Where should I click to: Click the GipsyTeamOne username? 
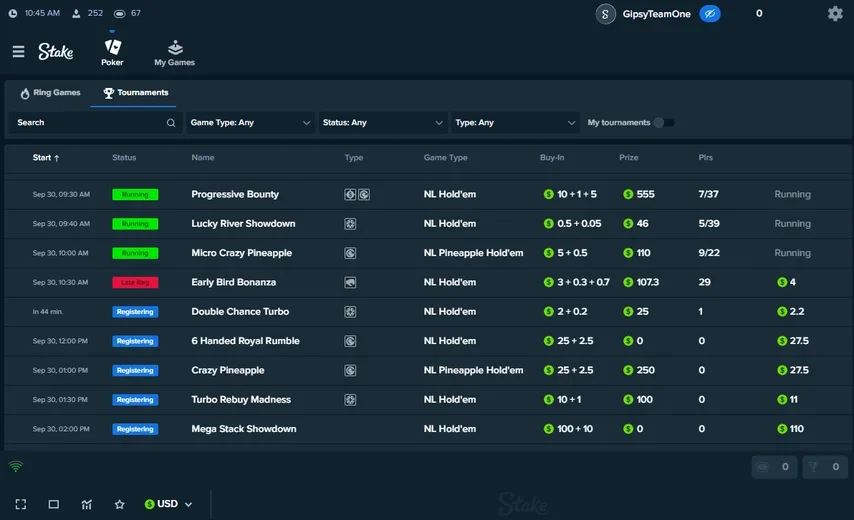pos(656,14)
